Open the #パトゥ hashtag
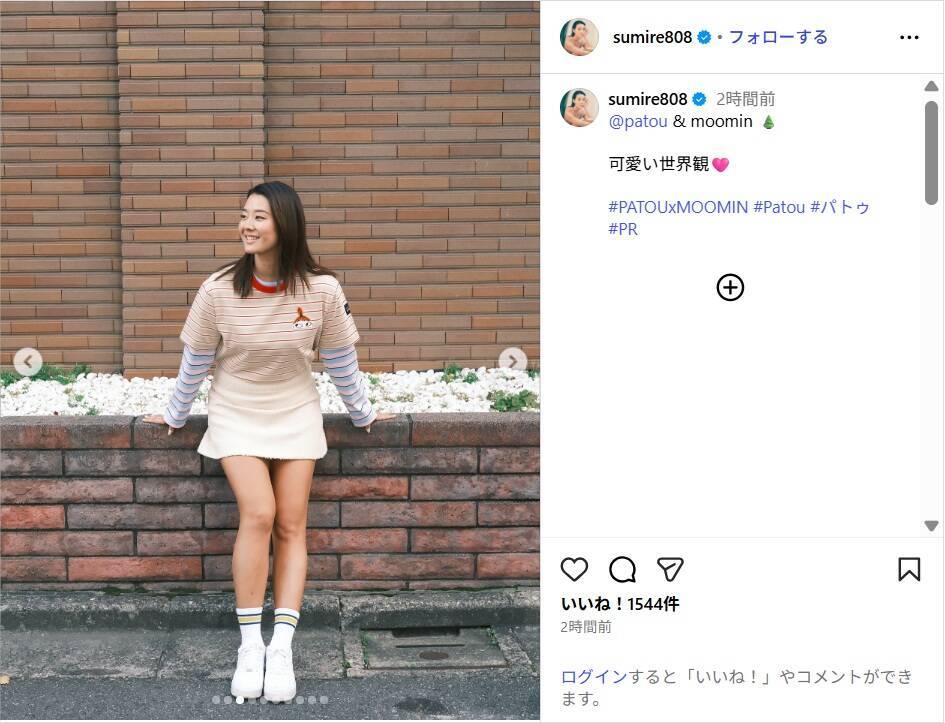 tap(840, 207)
